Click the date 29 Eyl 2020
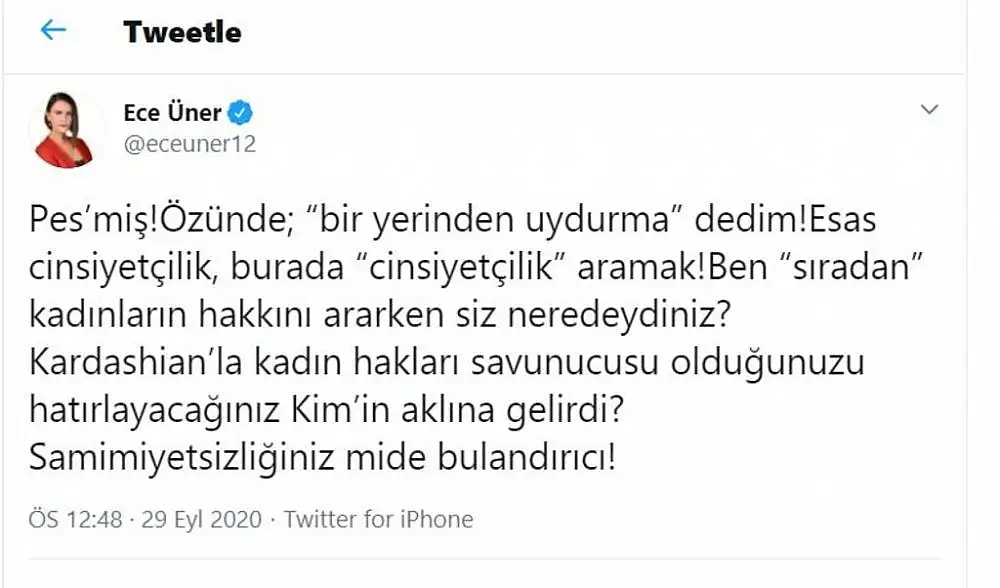Viewport: 1000px width, 588px height. click(x=202, y=519)
